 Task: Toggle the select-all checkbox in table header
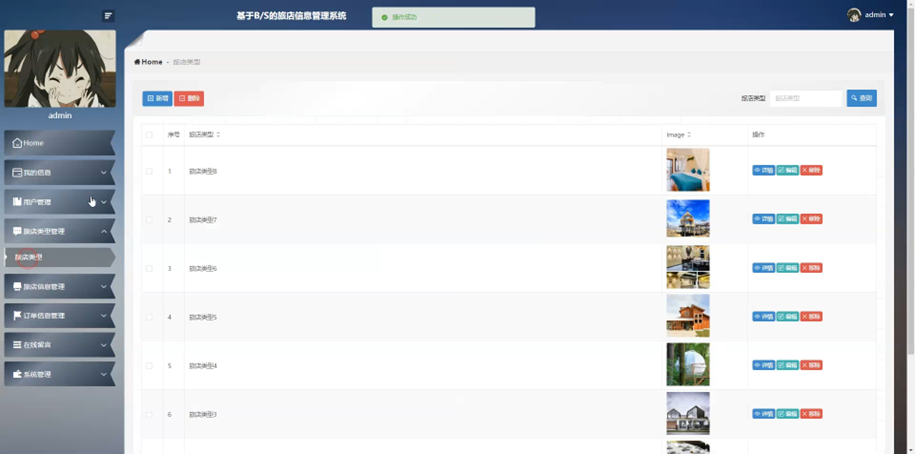[149, 135]
